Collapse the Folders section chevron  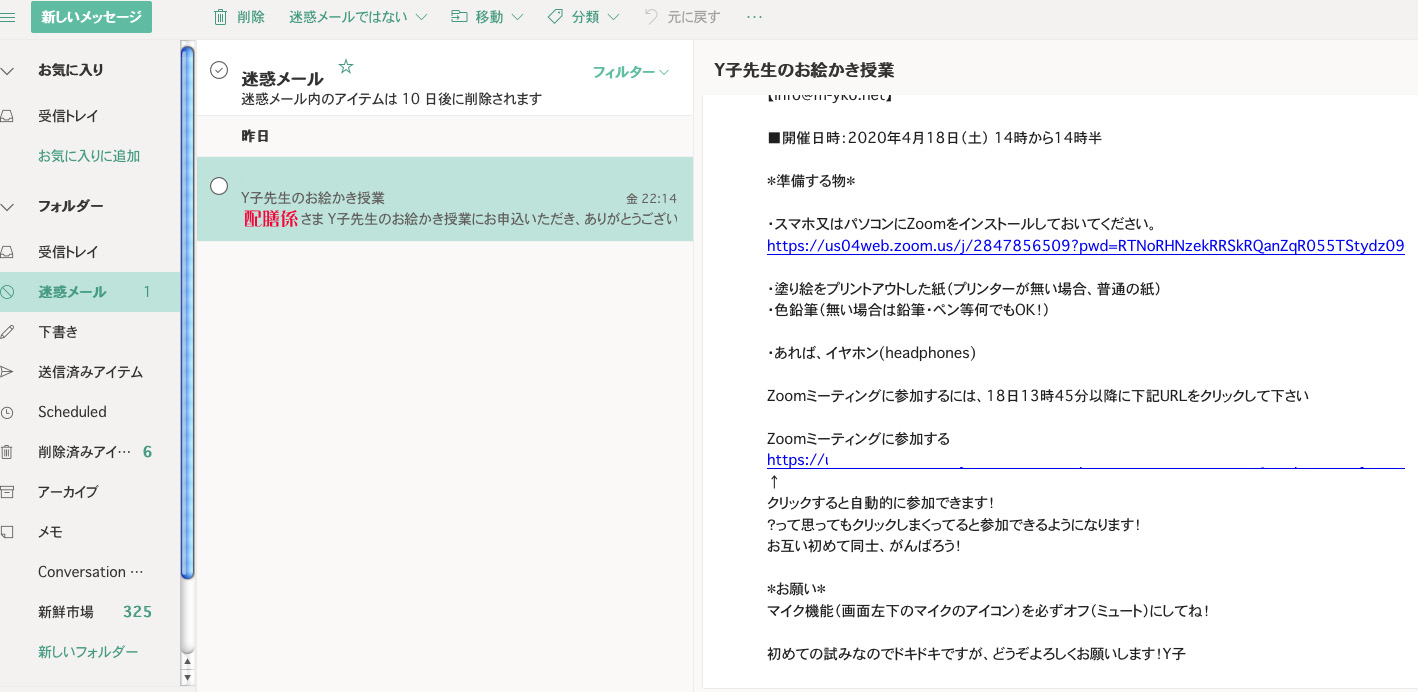coord(8,207)
